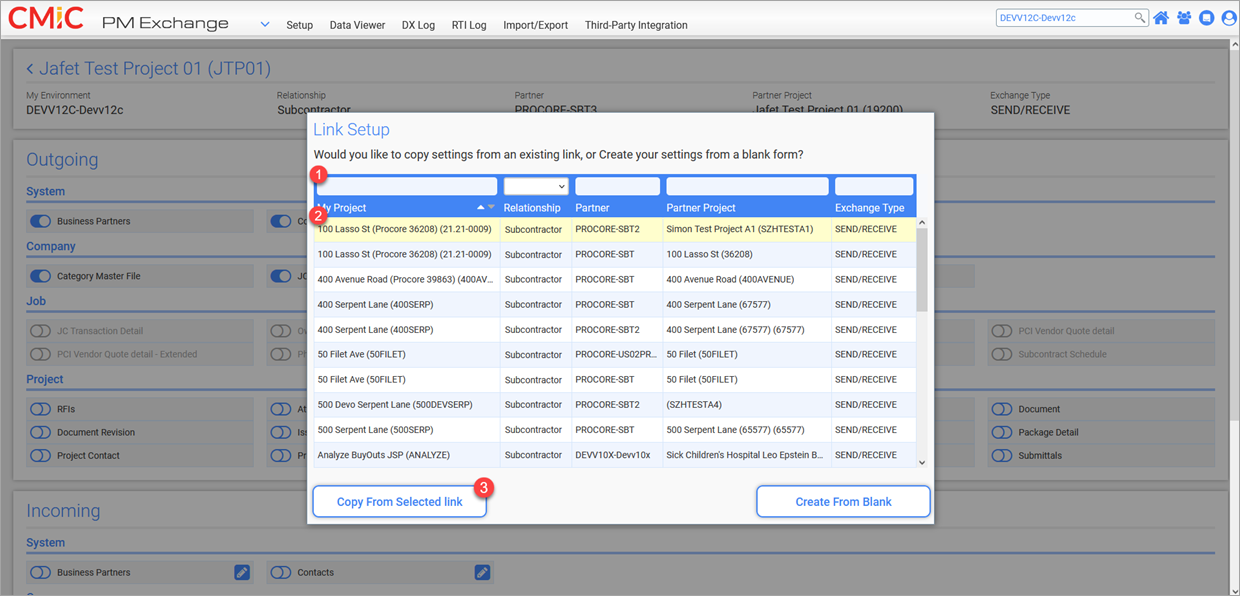This screenshot has height=596, width=1240.
Task: Click the Copy From Selected link button
Action: (399, 501)
